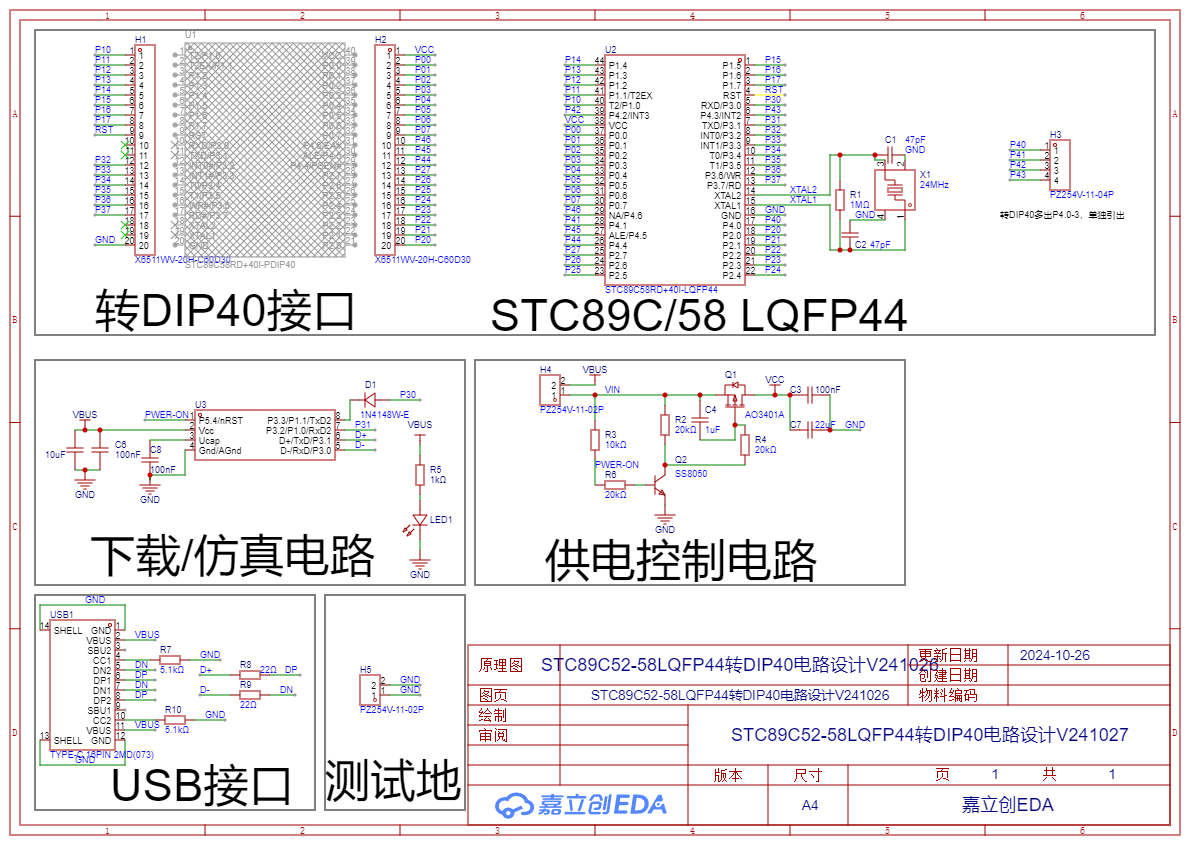Select the Q1 AO3401A MOSFET symbol

[734, 395]
